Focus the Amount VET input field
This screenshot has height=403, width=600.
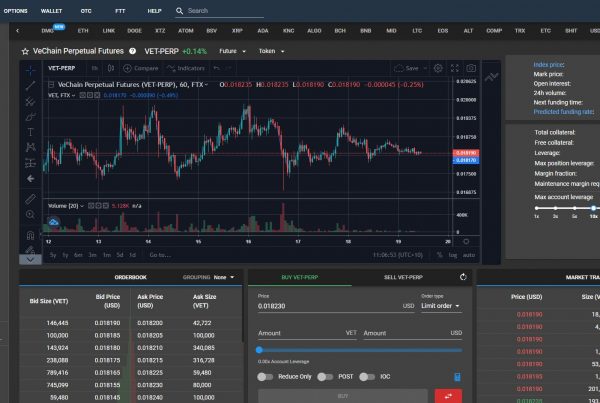tap(307, 333)
